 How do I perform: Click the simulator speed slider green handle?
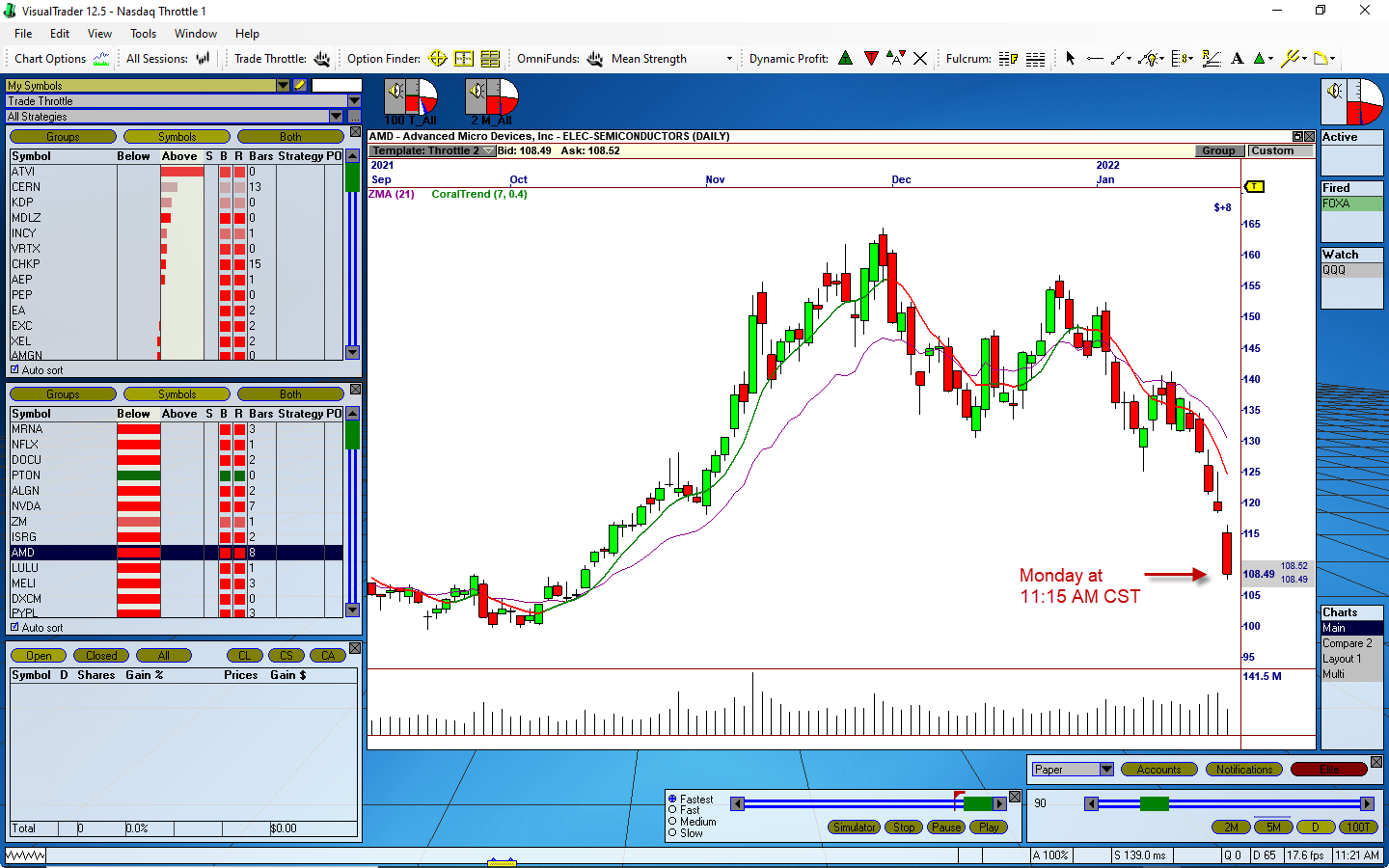click(x=978, y=804)
